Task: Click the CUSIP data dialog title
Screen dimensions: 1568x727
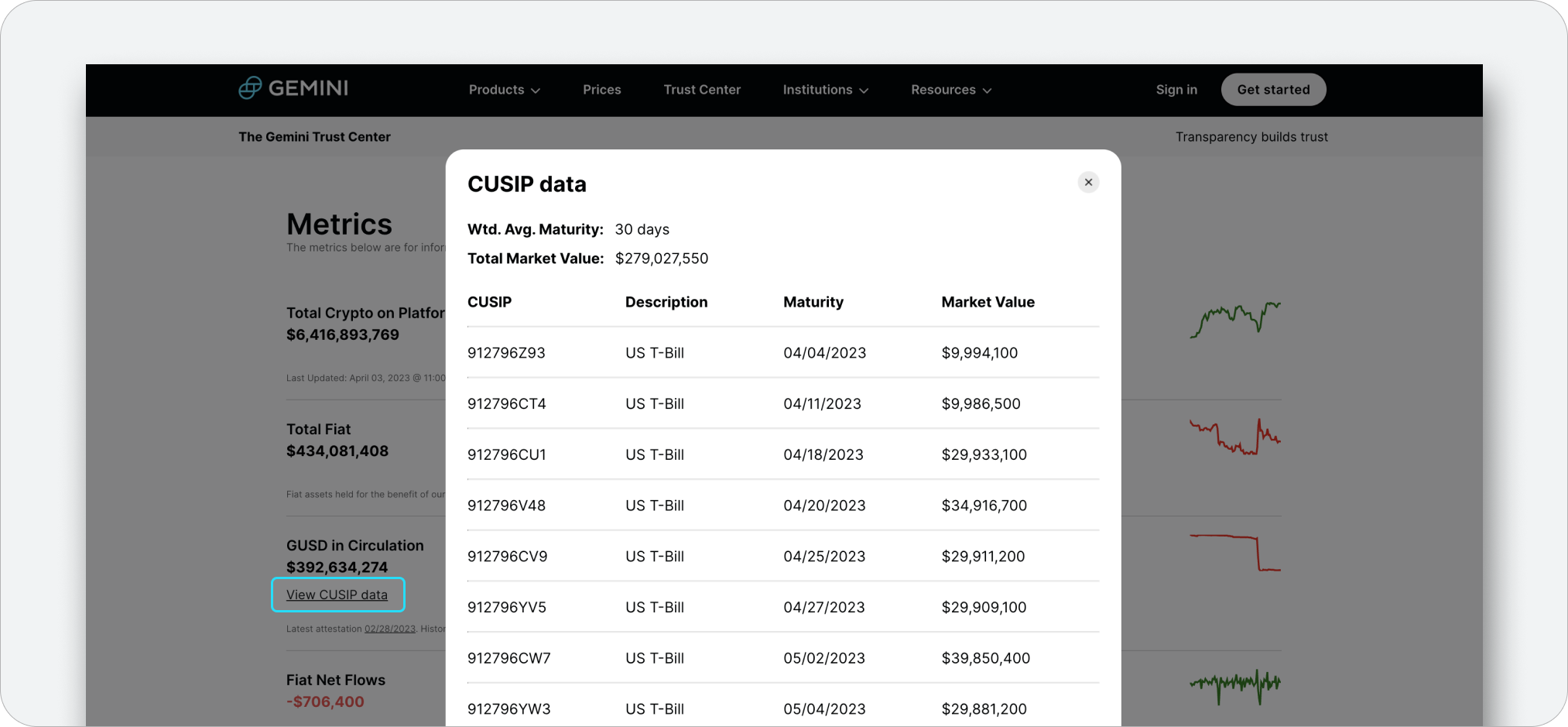Action: click(527, 184)
